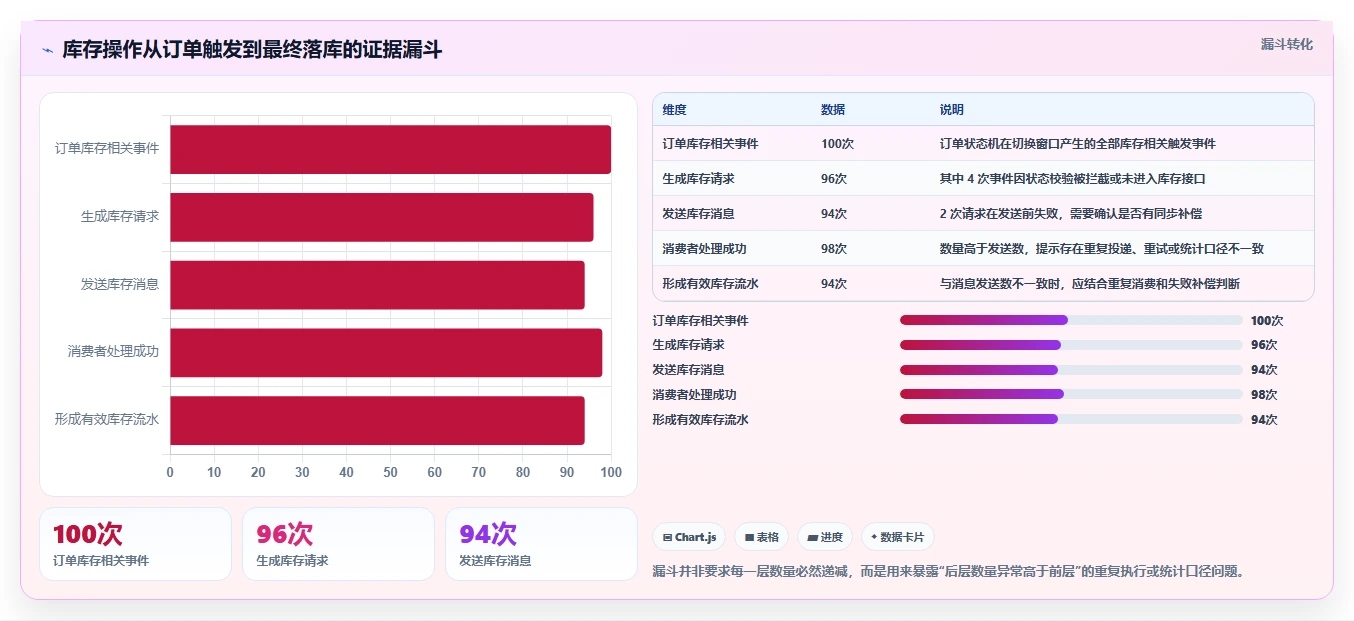1354x621 pixels.
Task: Click the Chart.js tag icon
Action: coord(667,537)
